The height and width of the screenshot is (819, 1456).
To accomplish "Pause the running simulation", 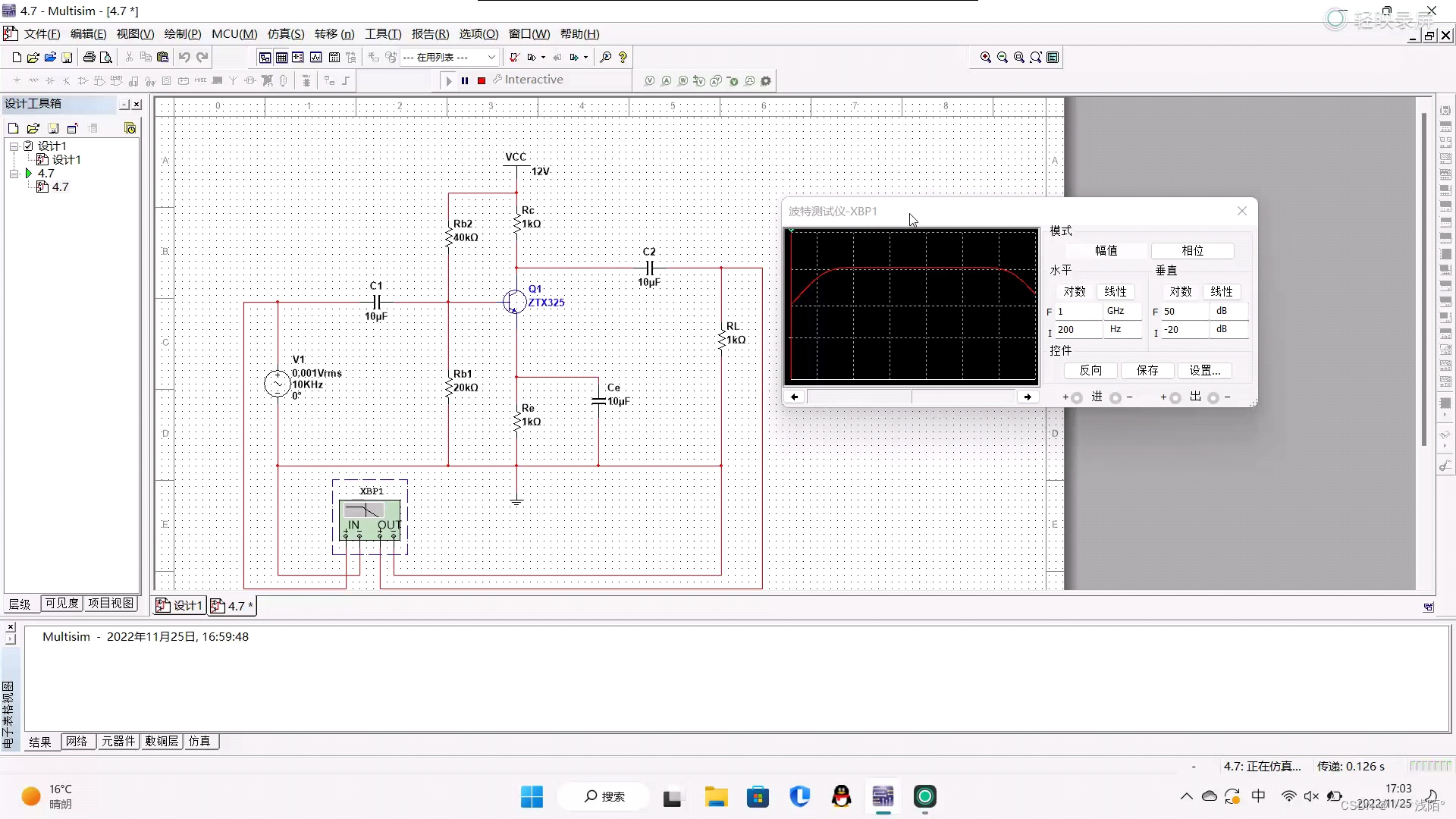I will pos(465,80).
